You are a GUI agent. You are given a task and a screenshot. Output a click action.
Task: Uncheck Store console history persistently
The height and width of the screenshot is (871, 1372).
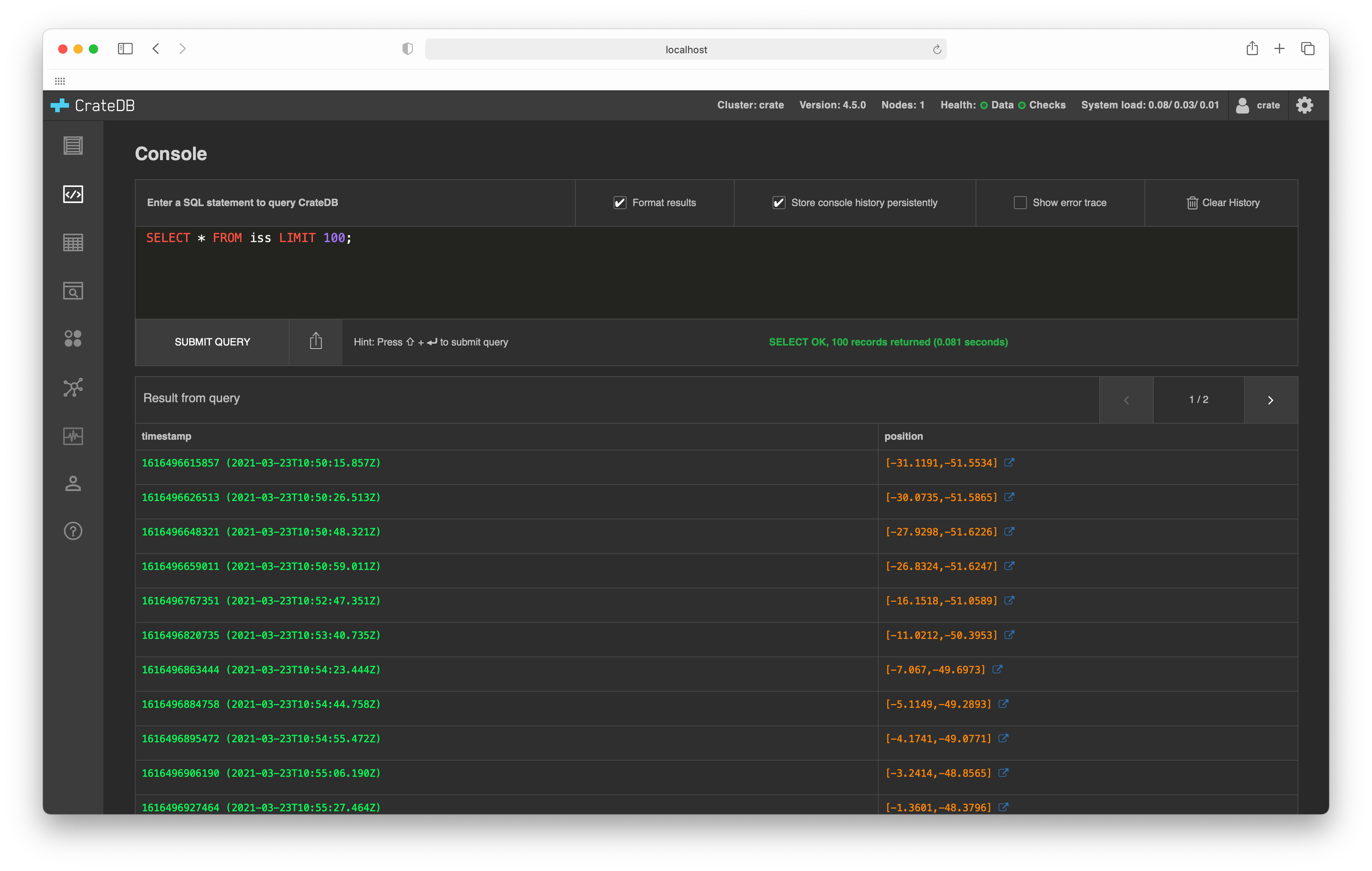(779, 202)
